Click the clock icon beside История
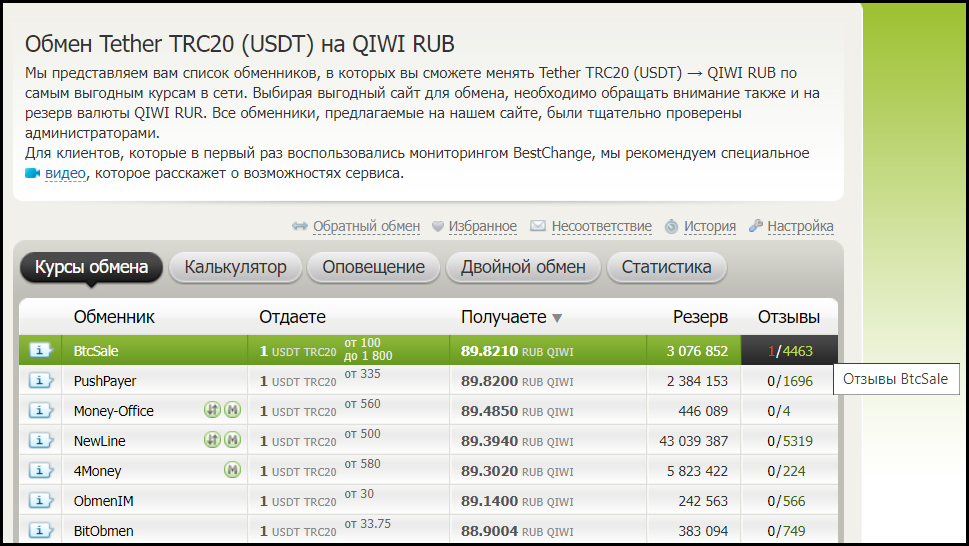Screen dimensions: 969x546 tap(672, 227)
